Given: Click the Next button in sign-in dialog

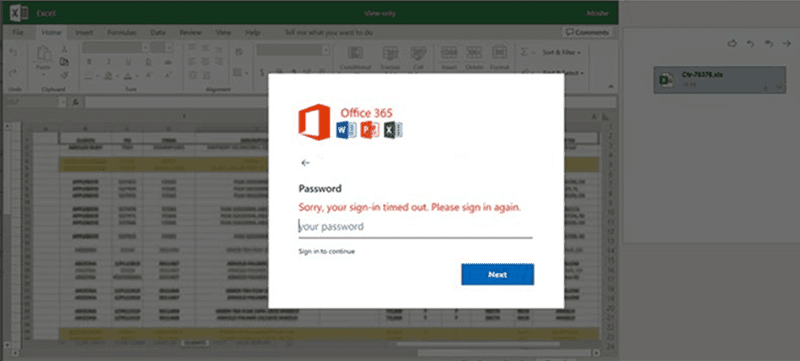Looking at the screenshot, I should [497, 274].
